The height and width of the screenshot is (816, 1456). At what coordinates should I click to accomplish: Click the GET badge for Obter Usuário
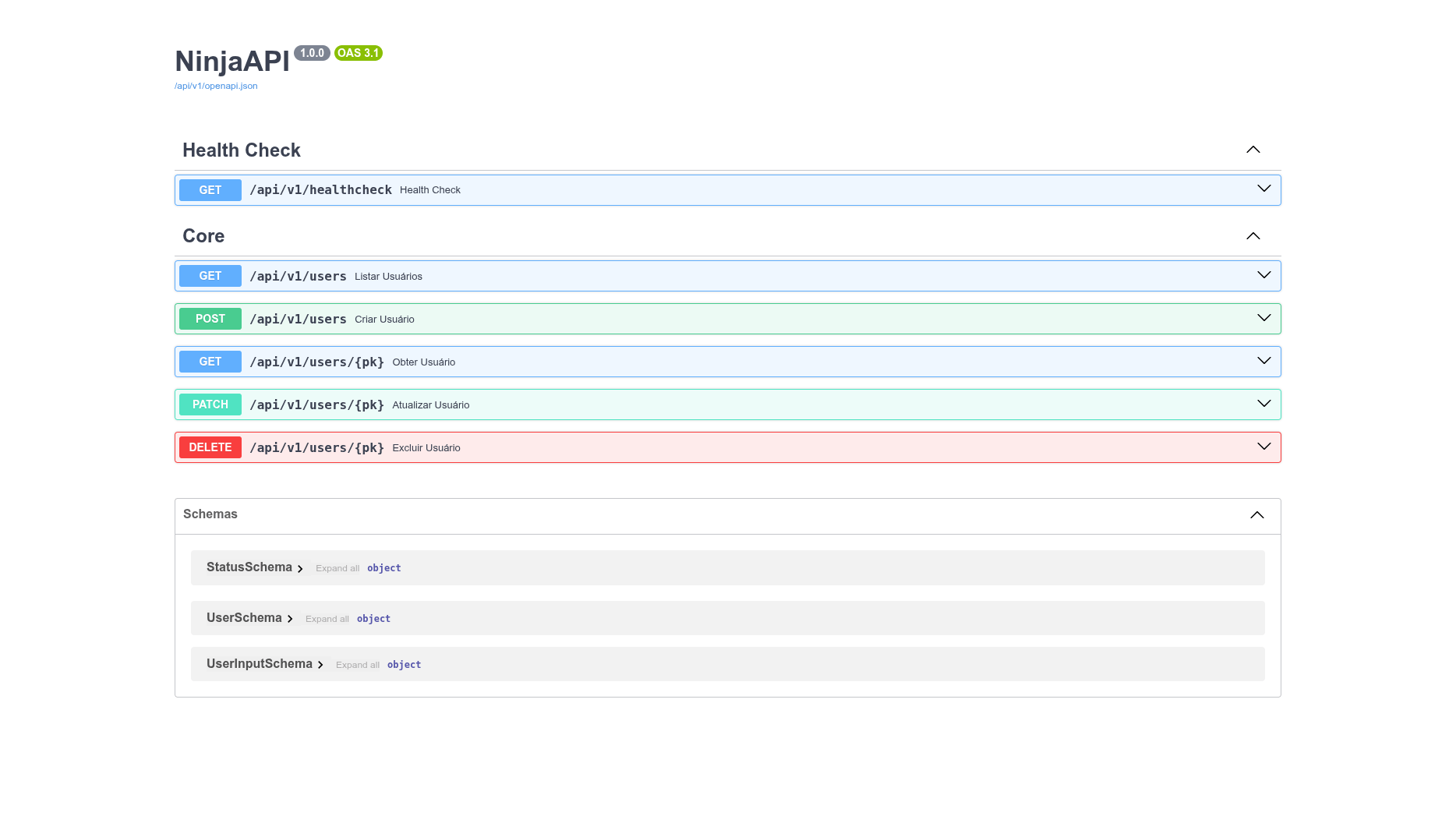pyautogui.click(x=210, y=362)
